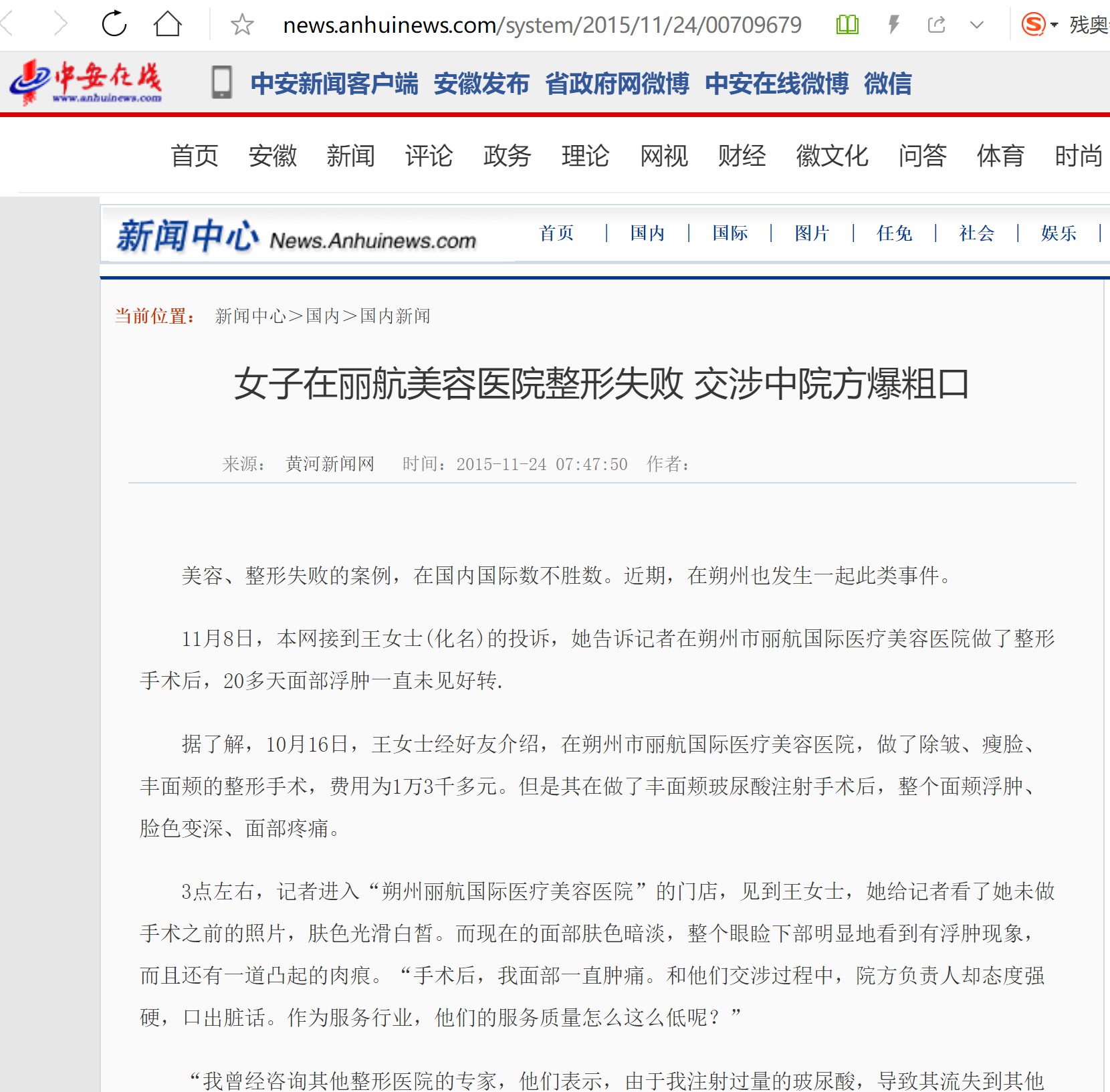Select 网视 in main navigation
This screenshot has width=1110, height=1092.
coord(664,156)
